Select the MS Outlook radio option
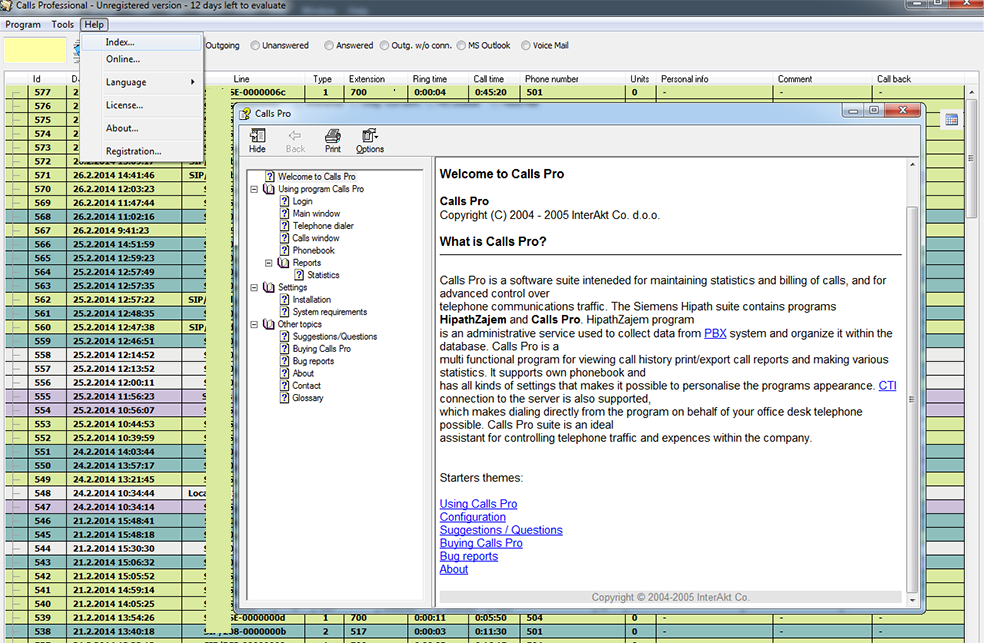This screenshot has width=984, height=643. [x=461, y=45]
